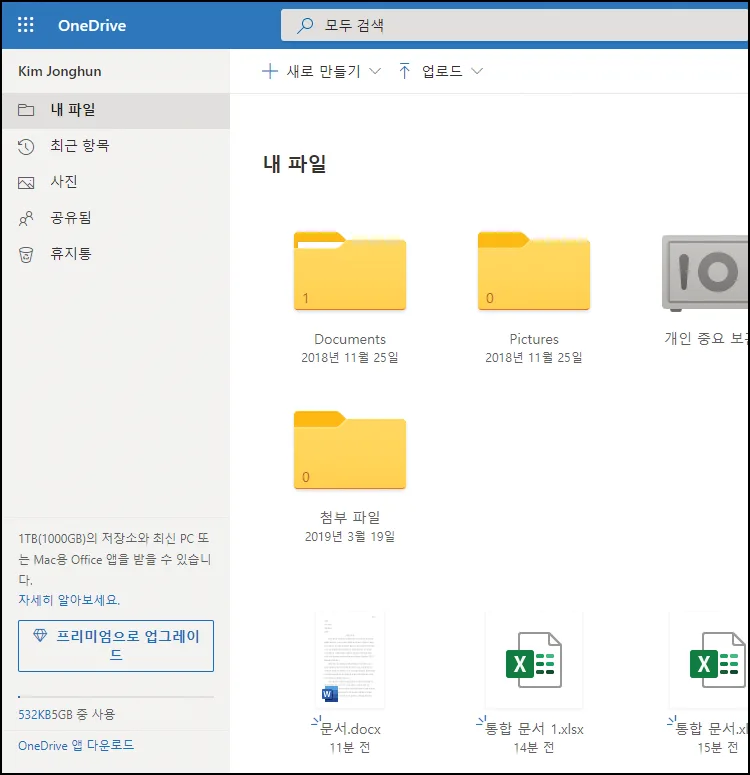Viewport: 750px width, 775px height.
Task: Open the Documents folder icon
Action: 350,271
